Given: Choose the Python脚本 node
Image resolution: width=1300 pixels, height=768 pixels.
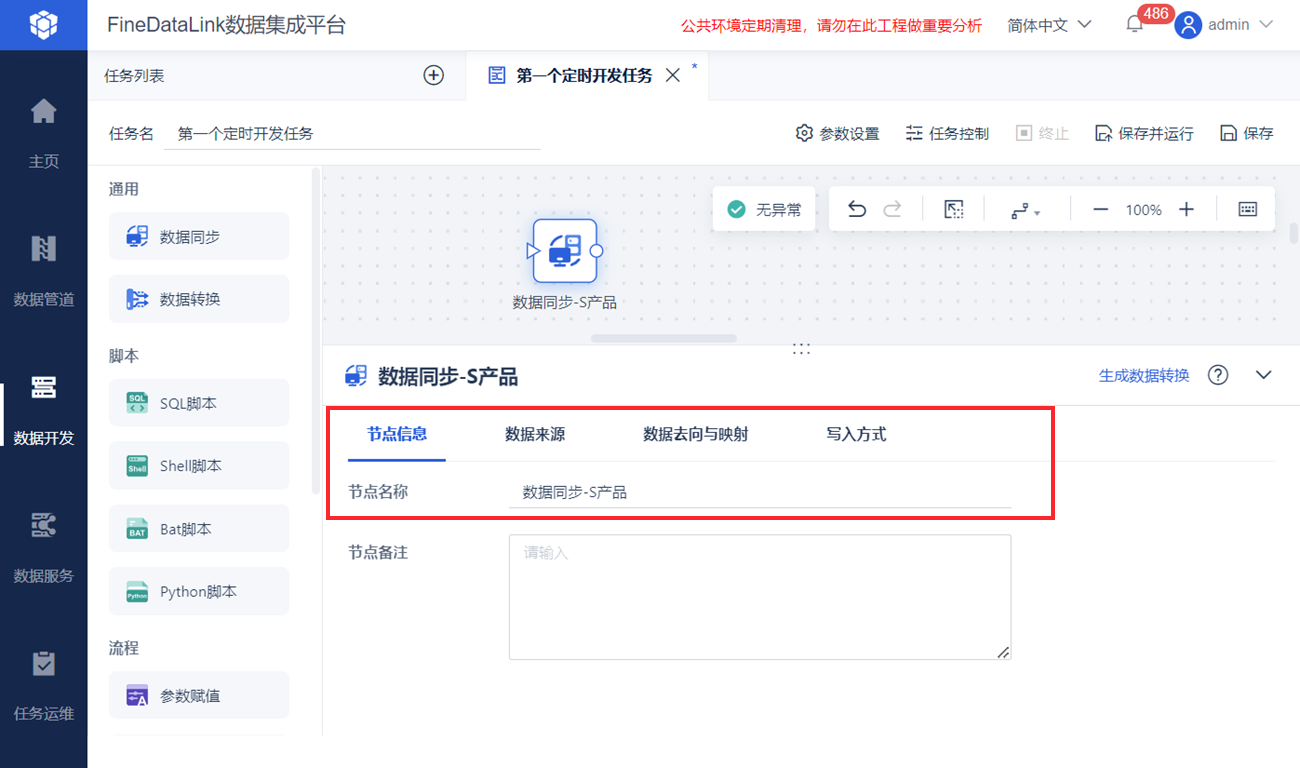Looking at the screenshot, I should click(x=199, y=591).
